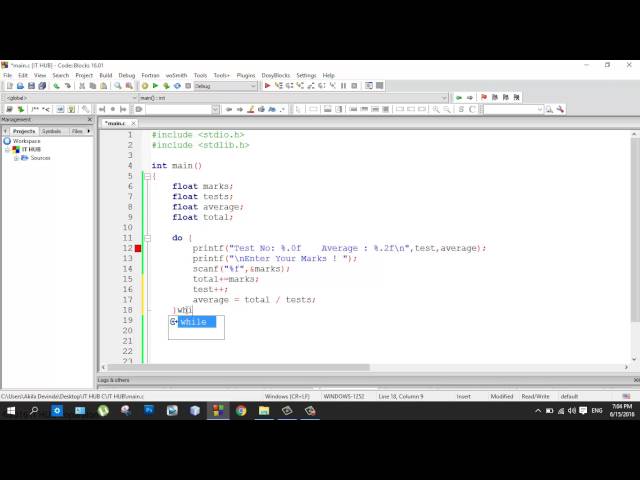Open taskbar search magnifier
Screen dimensions: 640x480
coord(34,411)
